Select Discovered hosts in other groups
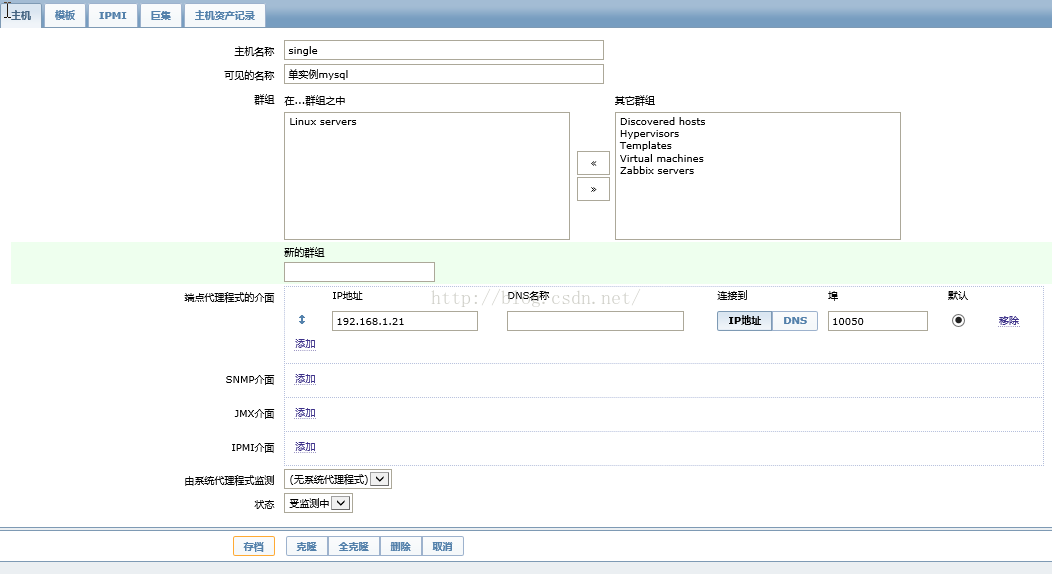This screenshot has width=1052, height=574. pos(662,121)
